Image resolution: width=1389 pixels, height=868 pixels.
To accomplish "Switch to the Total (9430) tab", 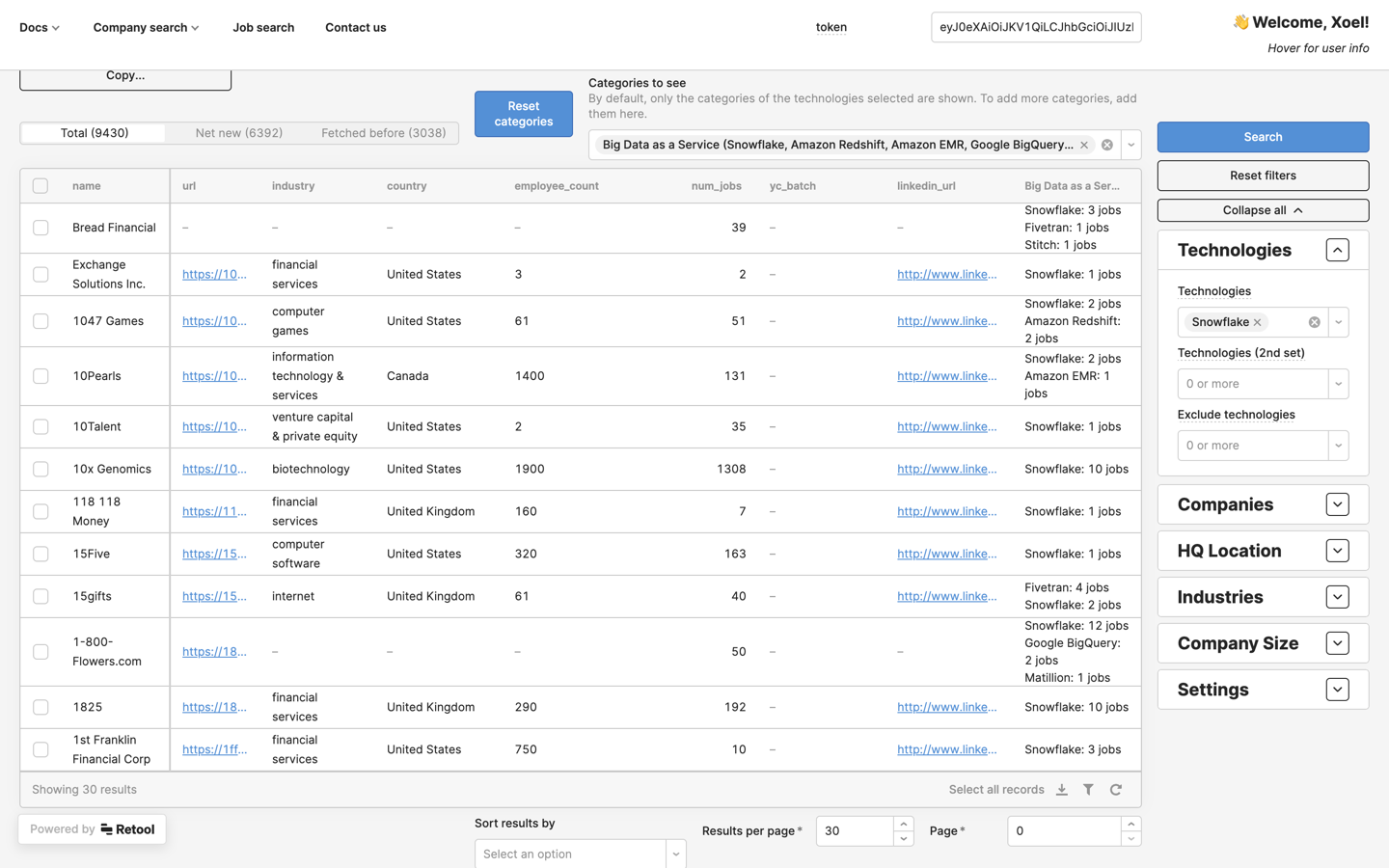I will (x=95, y=133).
